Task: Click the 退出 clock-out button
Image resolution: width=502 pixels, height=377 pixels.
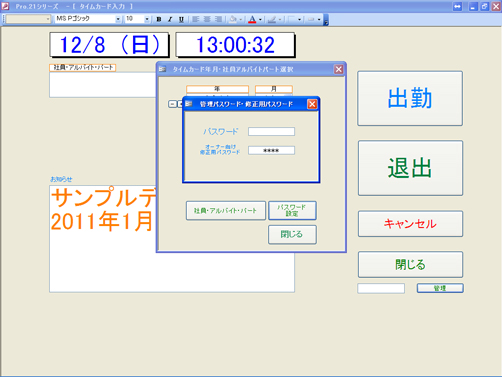Action: (410, 168)
